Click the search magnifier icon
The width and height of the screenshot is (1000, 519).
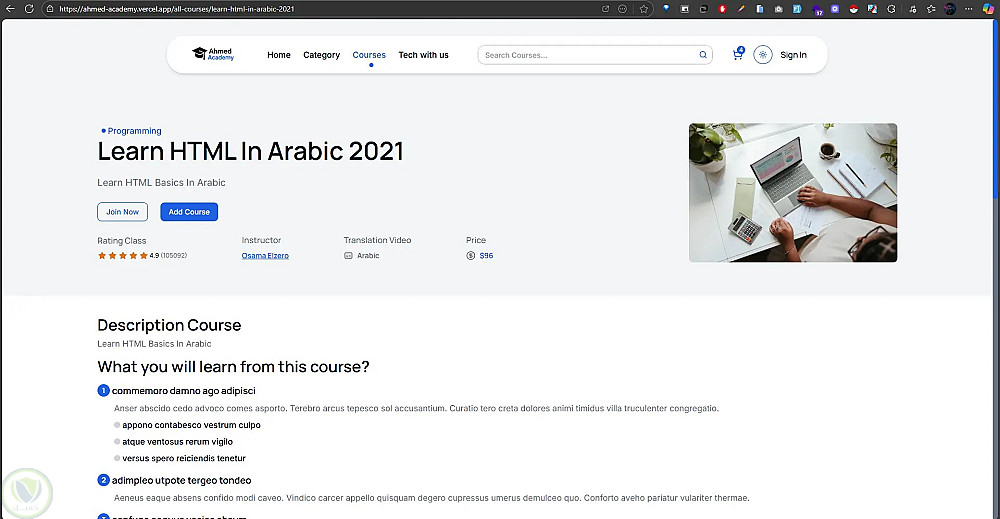coord(703,55)
